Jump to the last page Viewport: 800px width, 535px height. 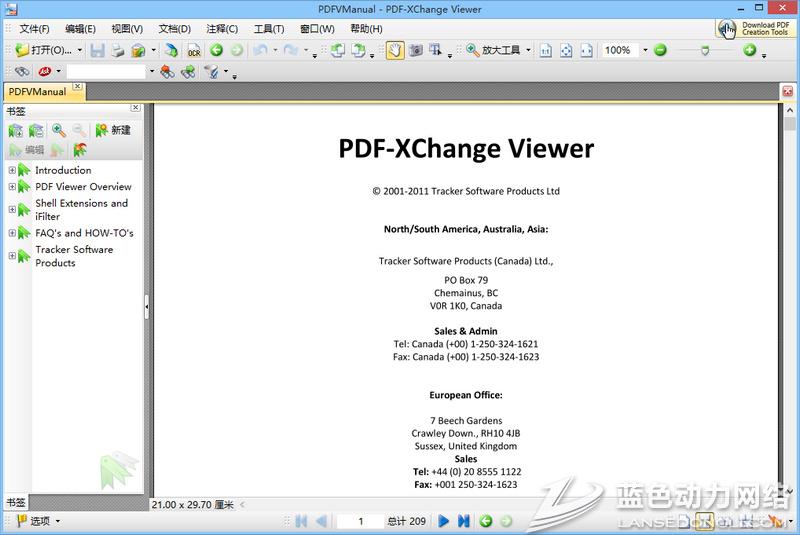click(x=463, y=521)
